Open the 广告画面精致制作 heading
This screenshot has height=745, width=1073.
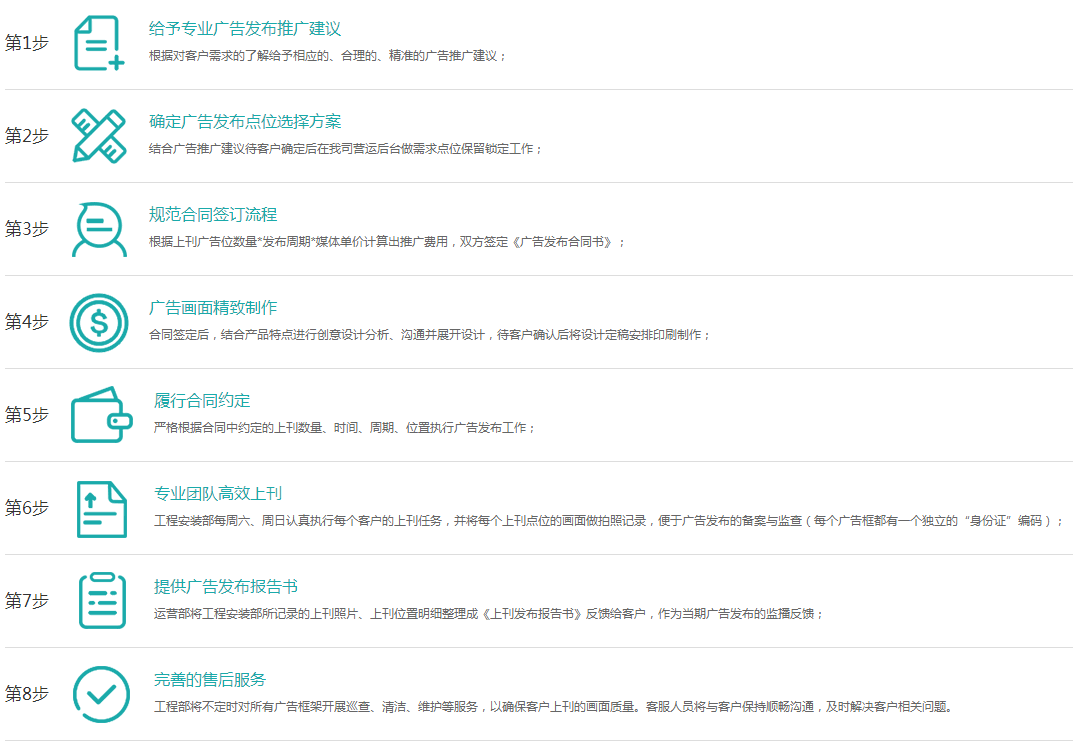(x=213, y=308)
